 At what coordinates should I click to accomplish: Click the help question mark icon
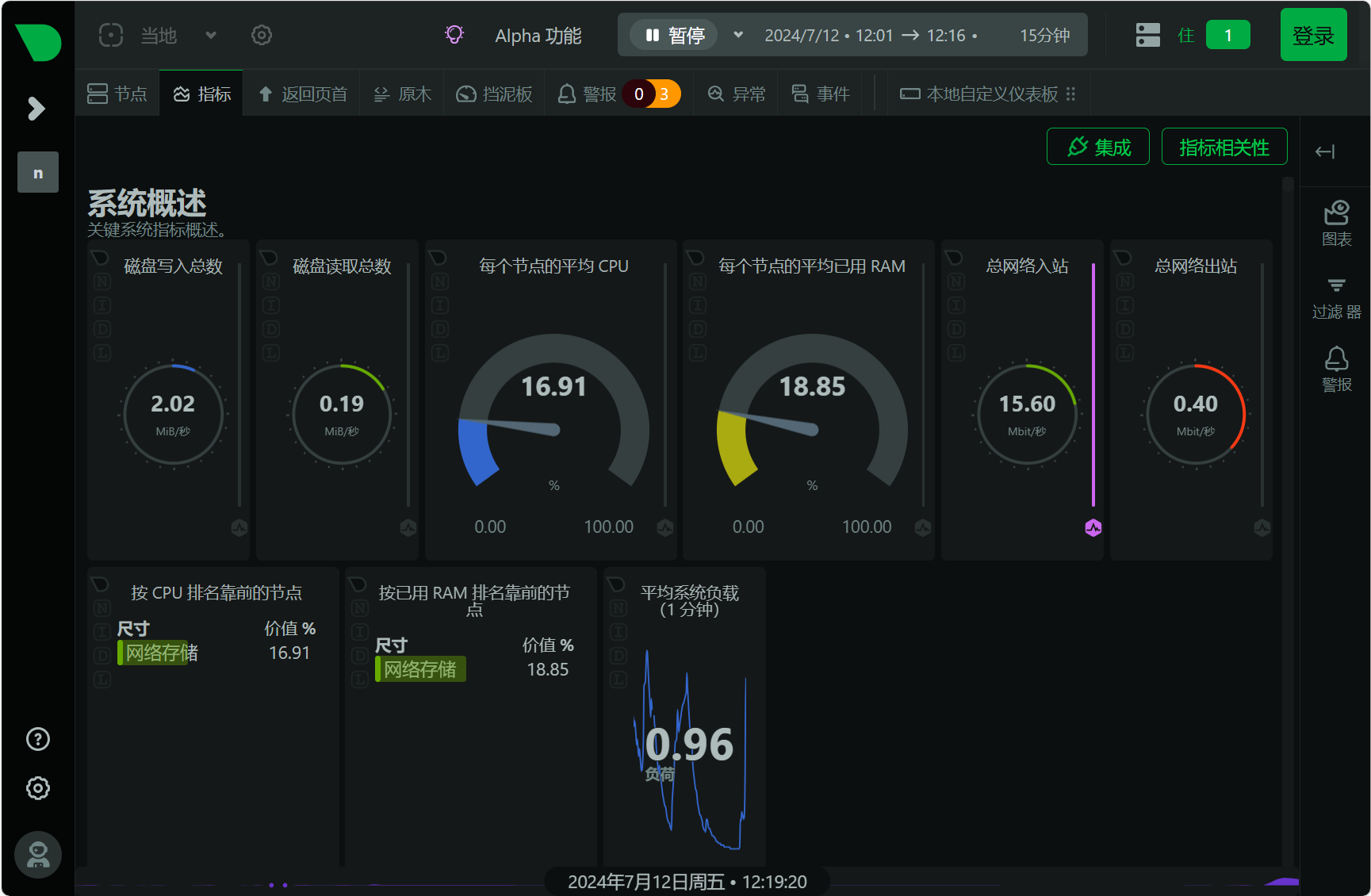click(x=38, y=739)
